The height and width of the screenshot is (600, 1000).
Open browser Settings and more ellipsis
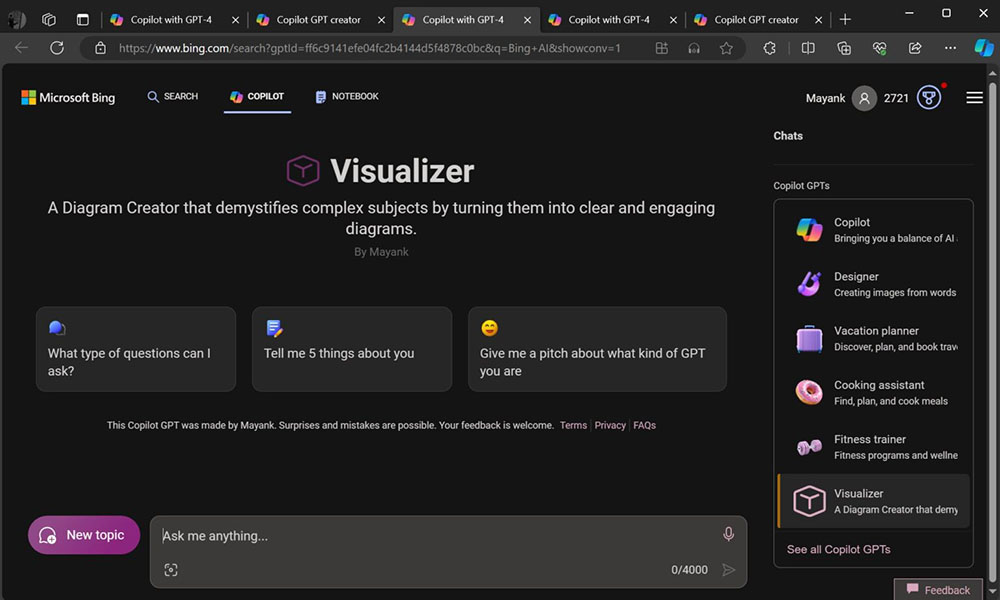pos(950,48)
